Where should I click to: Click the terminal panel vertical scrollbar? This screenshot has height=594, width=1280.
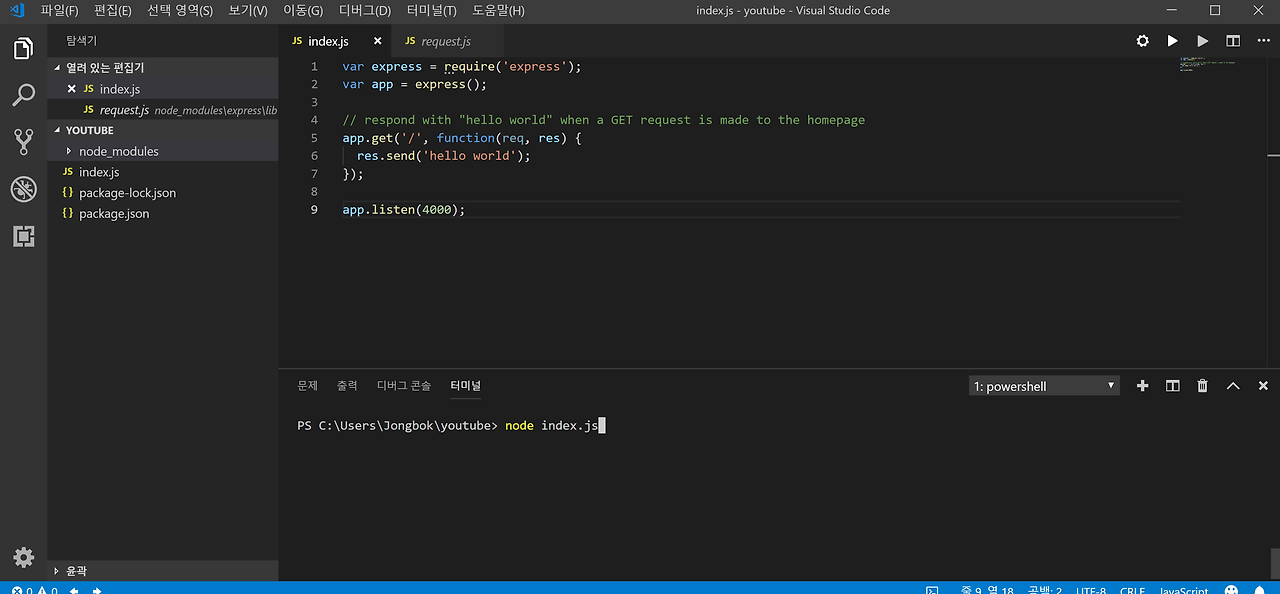click(x=1275, y=563)
